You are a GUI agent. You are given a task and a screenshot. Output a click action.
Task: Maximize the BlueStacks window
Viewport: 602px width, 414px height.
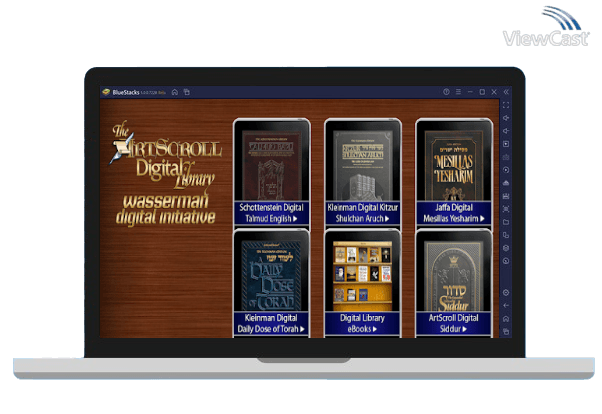[x=482, y=92]
